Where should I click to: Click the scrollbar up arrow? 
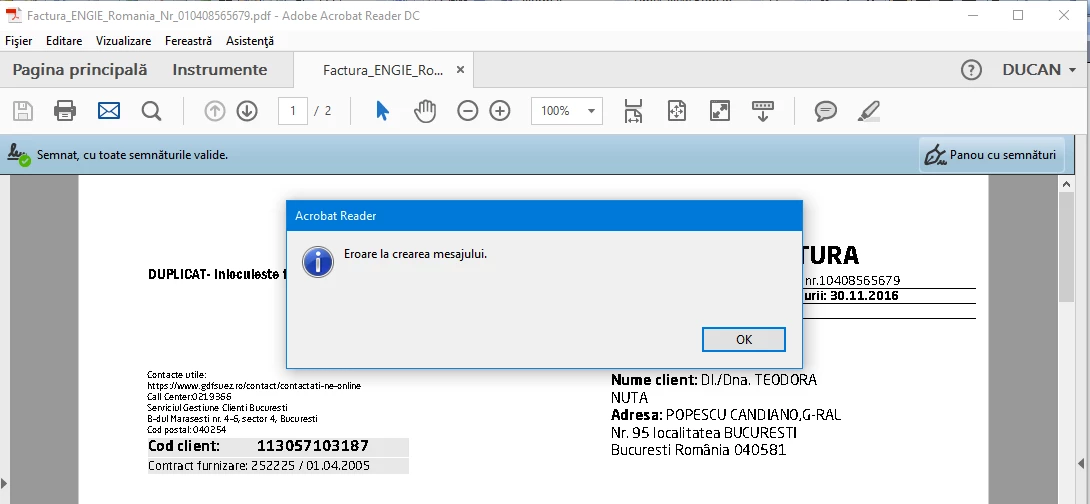[x=1066, y=184]
